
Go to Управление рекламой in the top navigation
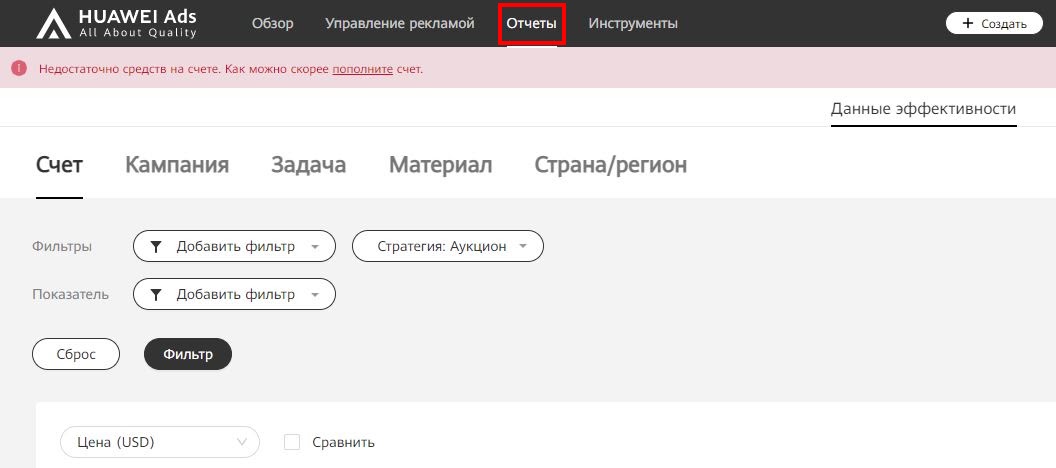[x=400, y=23]
